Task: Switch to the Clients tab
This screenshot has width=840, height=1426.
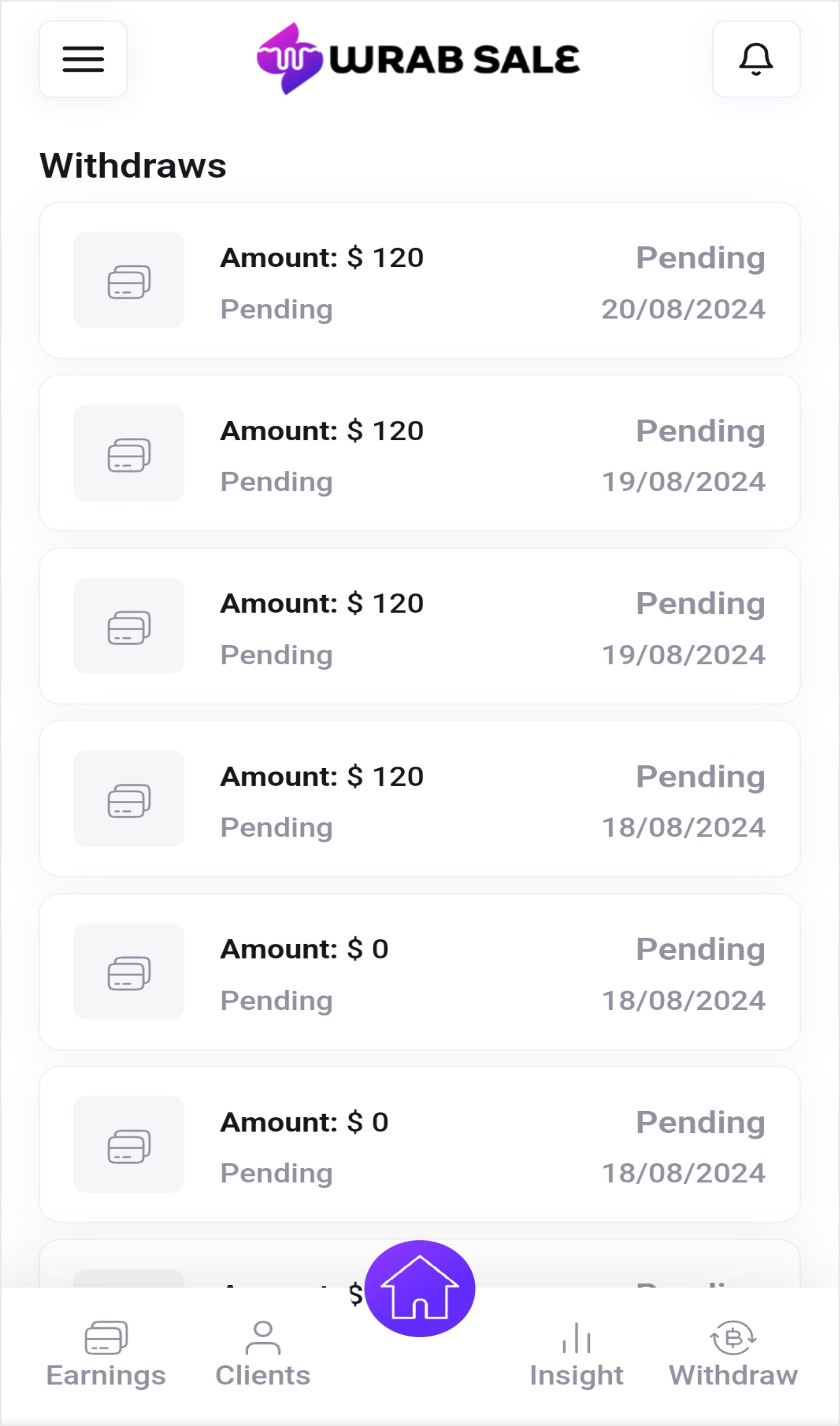Action: (263, 1354)
